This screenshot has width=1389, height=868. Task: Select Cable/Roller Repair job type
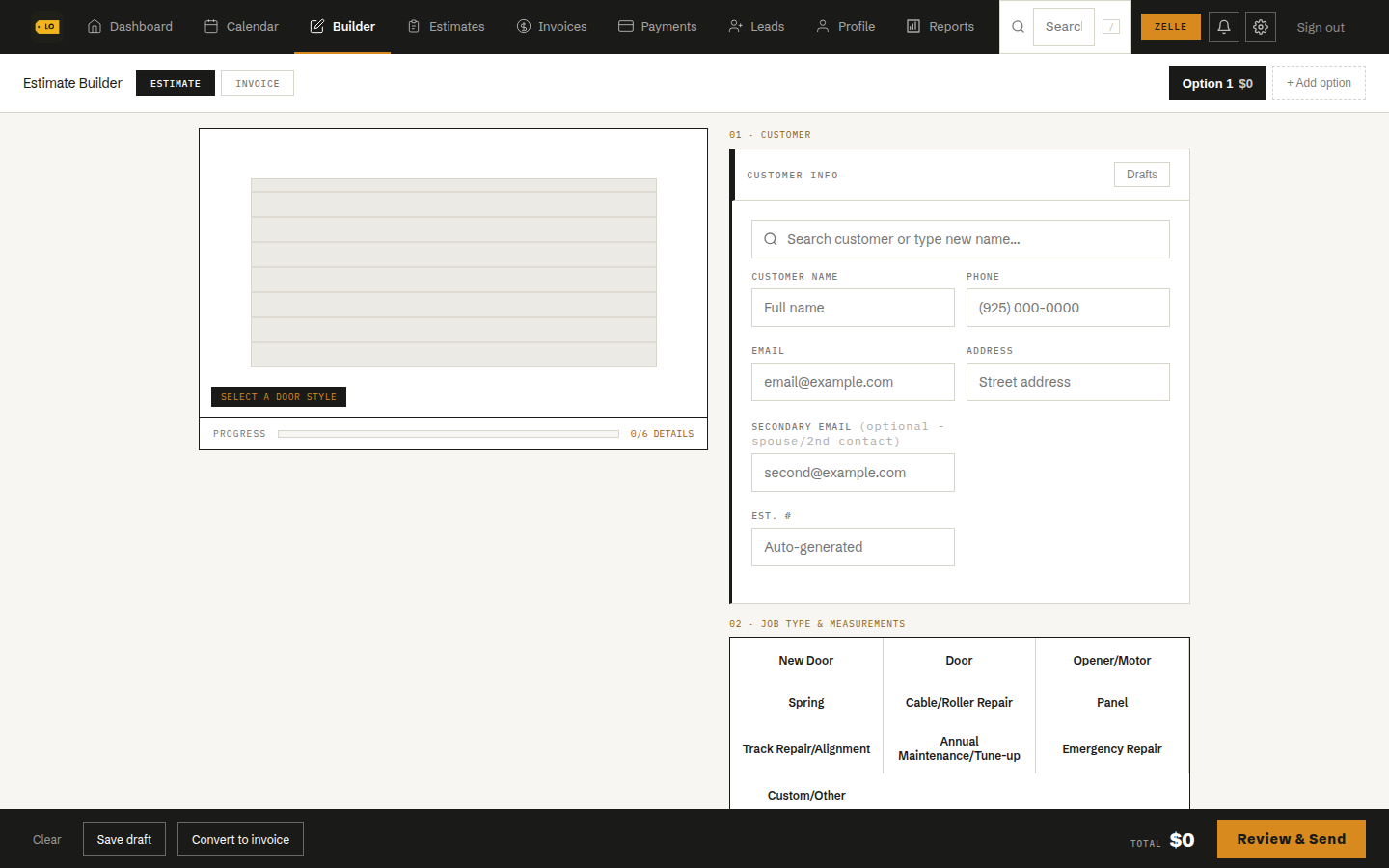click(x=959, y=703)
